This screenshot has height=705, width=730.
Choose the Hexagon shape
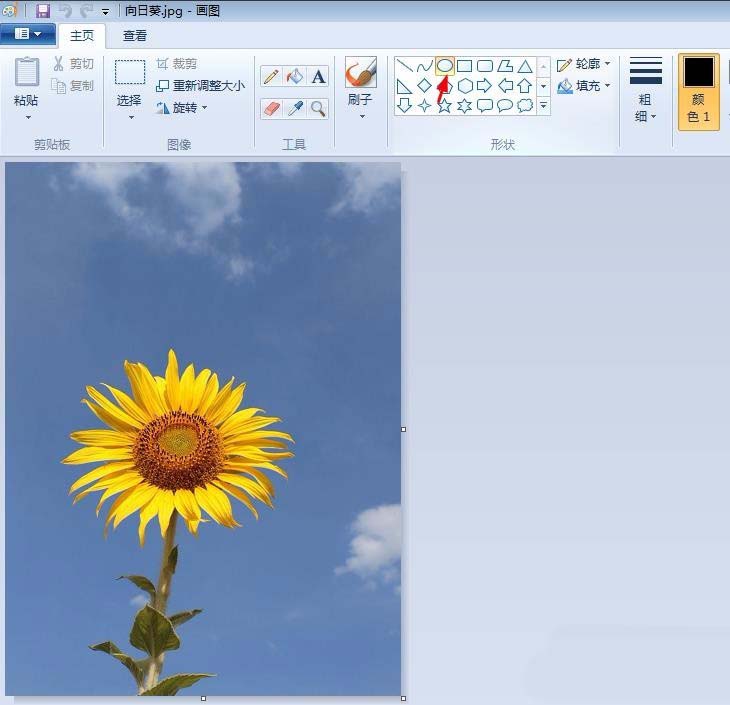coord(465,86)
